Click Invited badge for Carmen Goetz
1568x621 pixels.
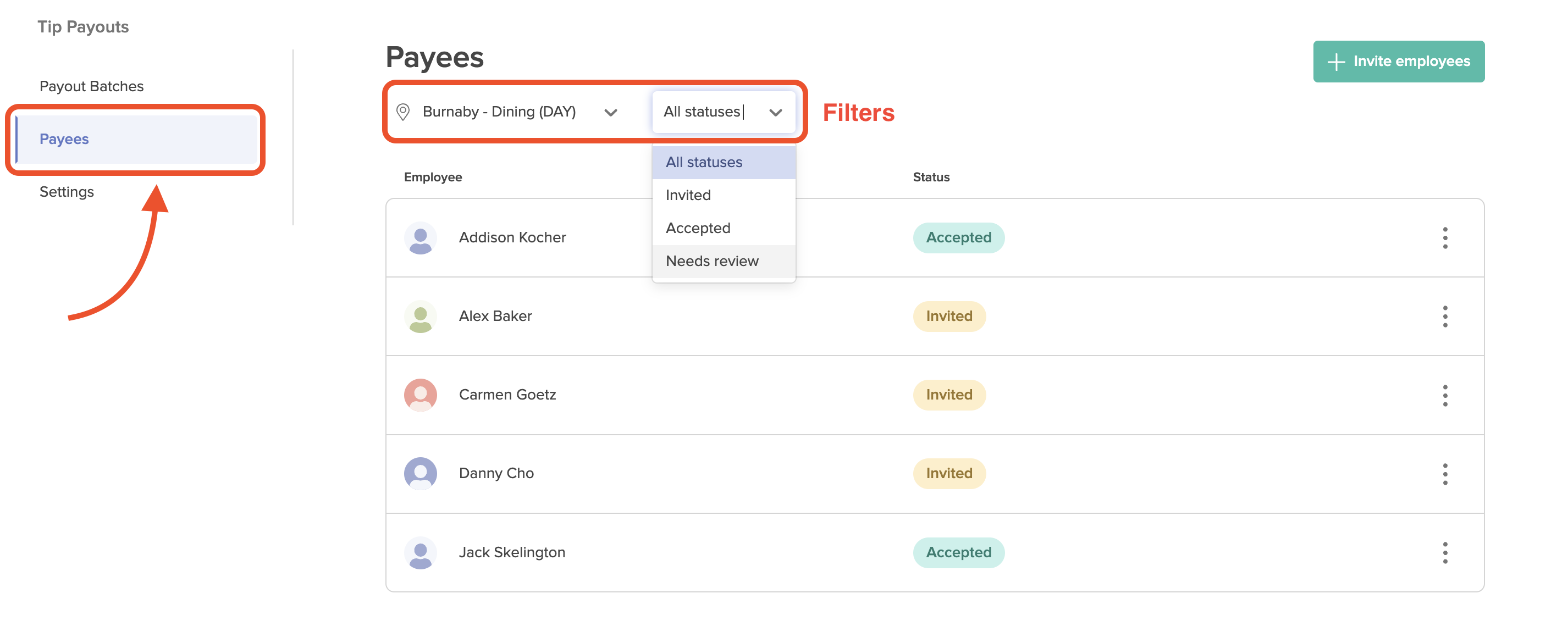(x=948, y=395)
